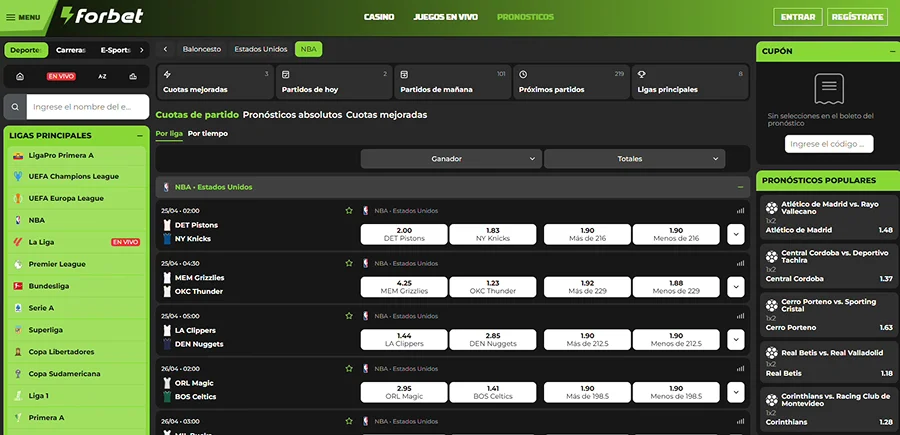Toggle sorting to Por tiempo
Viewport: 900px width, 435px height.
point(208,133)
